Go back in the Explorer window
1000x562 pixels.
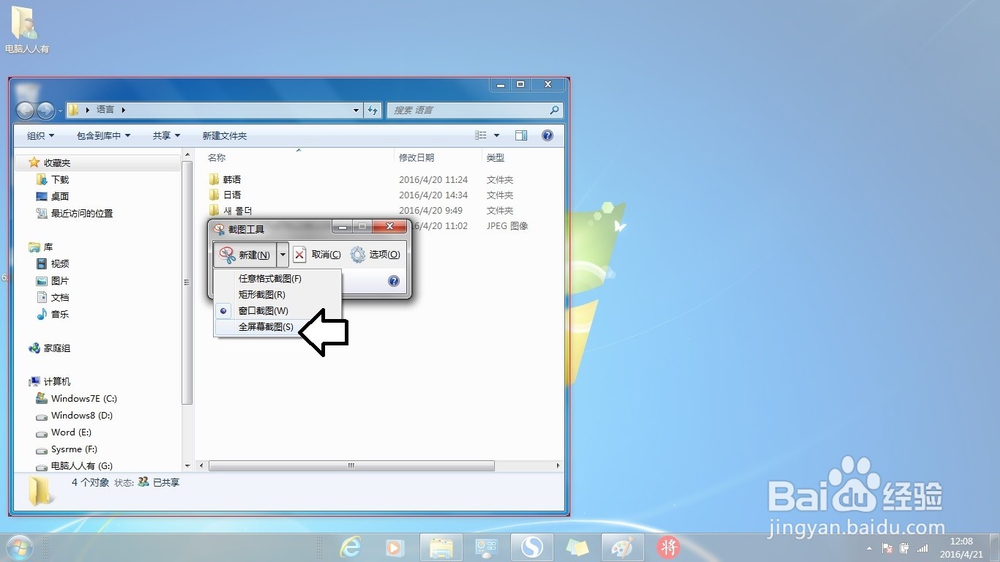[25, 110]
